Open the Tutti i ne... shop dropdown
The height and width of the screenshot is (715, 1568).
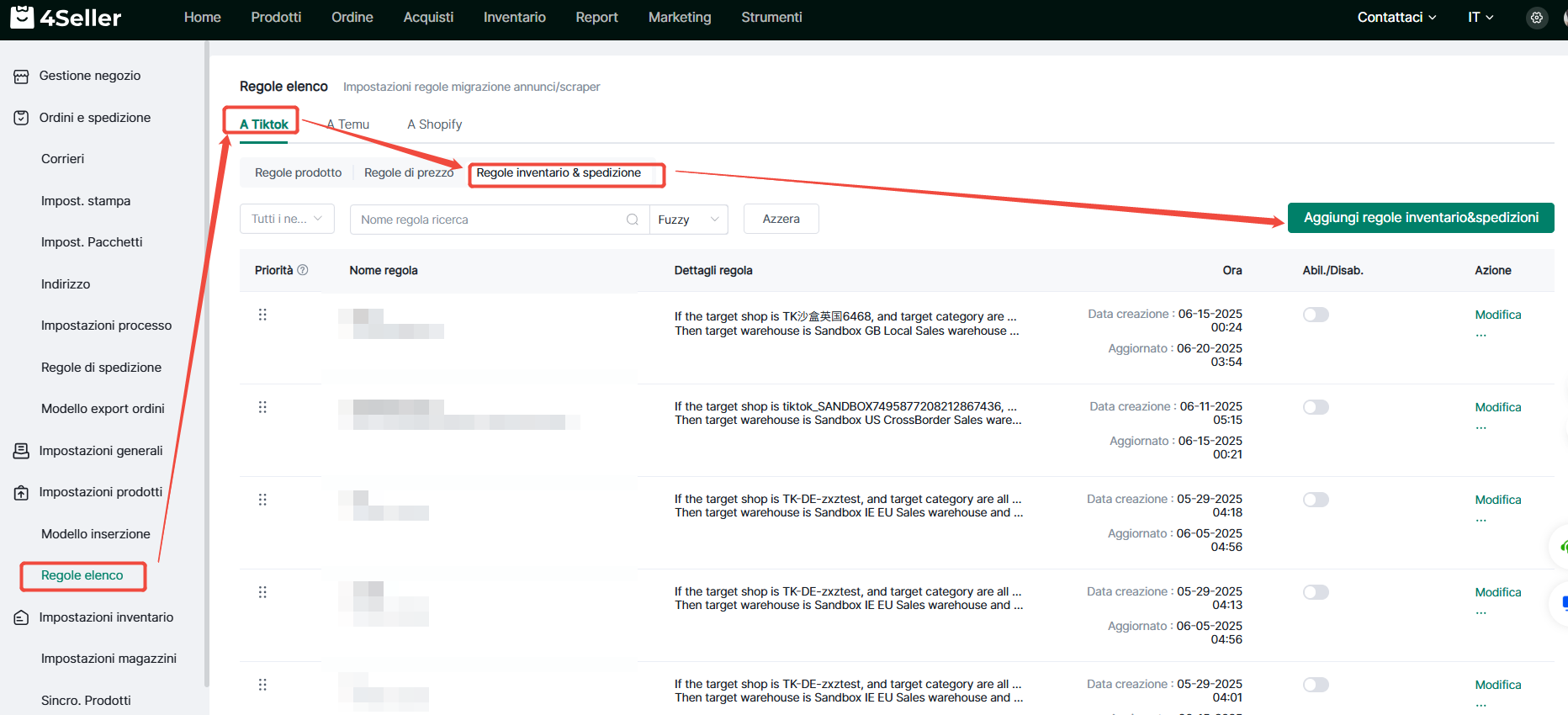[287, 219]
